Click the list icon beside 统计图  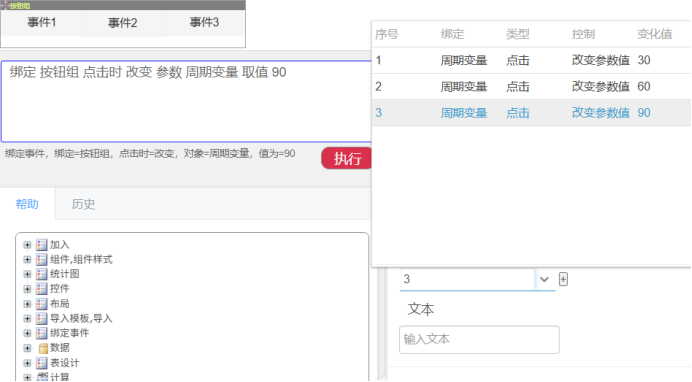(41, 274)
